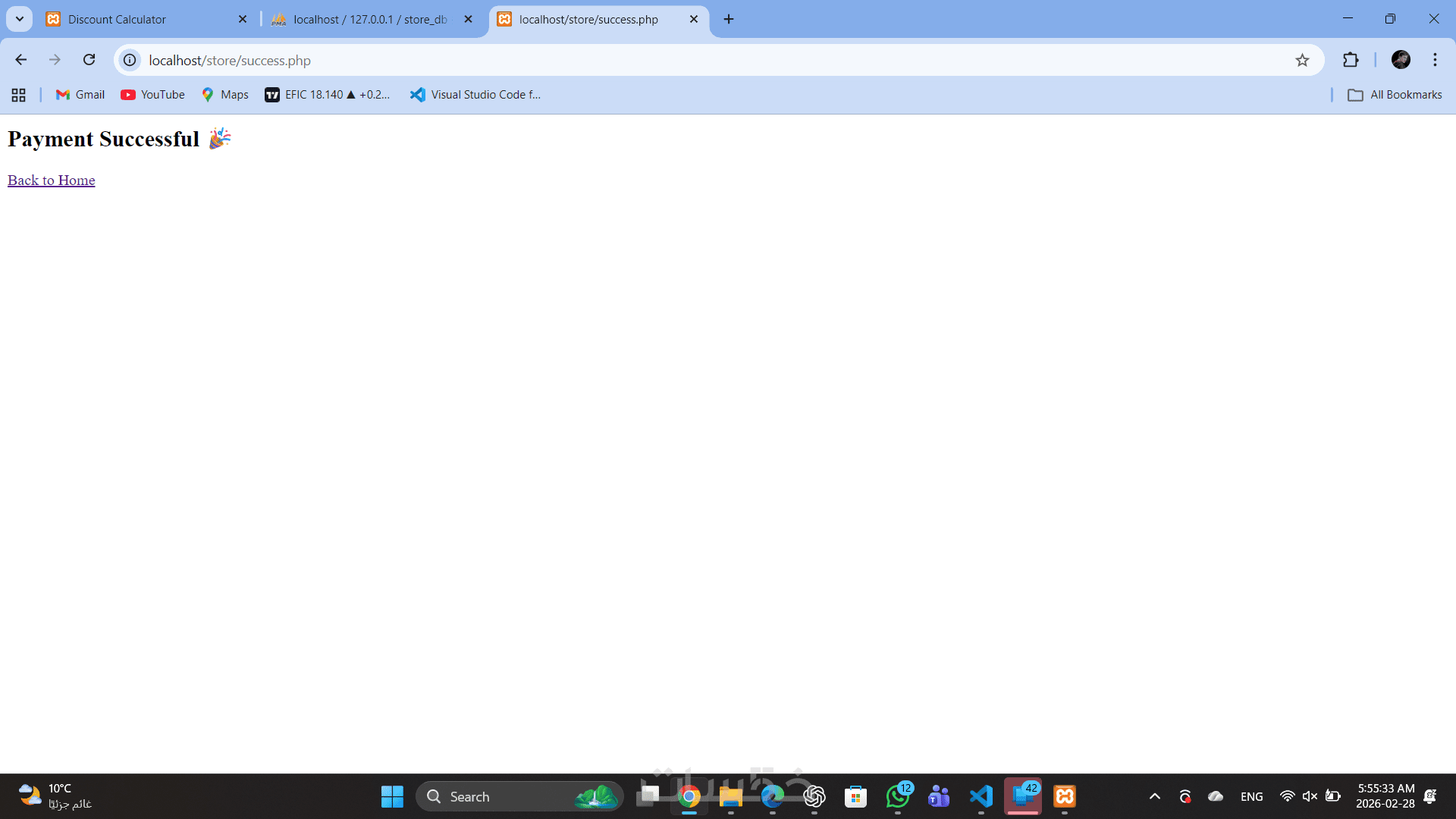1456x819 pixels.
Task: Open the Extensions puzzle icon
Action: click(1351, 60)
